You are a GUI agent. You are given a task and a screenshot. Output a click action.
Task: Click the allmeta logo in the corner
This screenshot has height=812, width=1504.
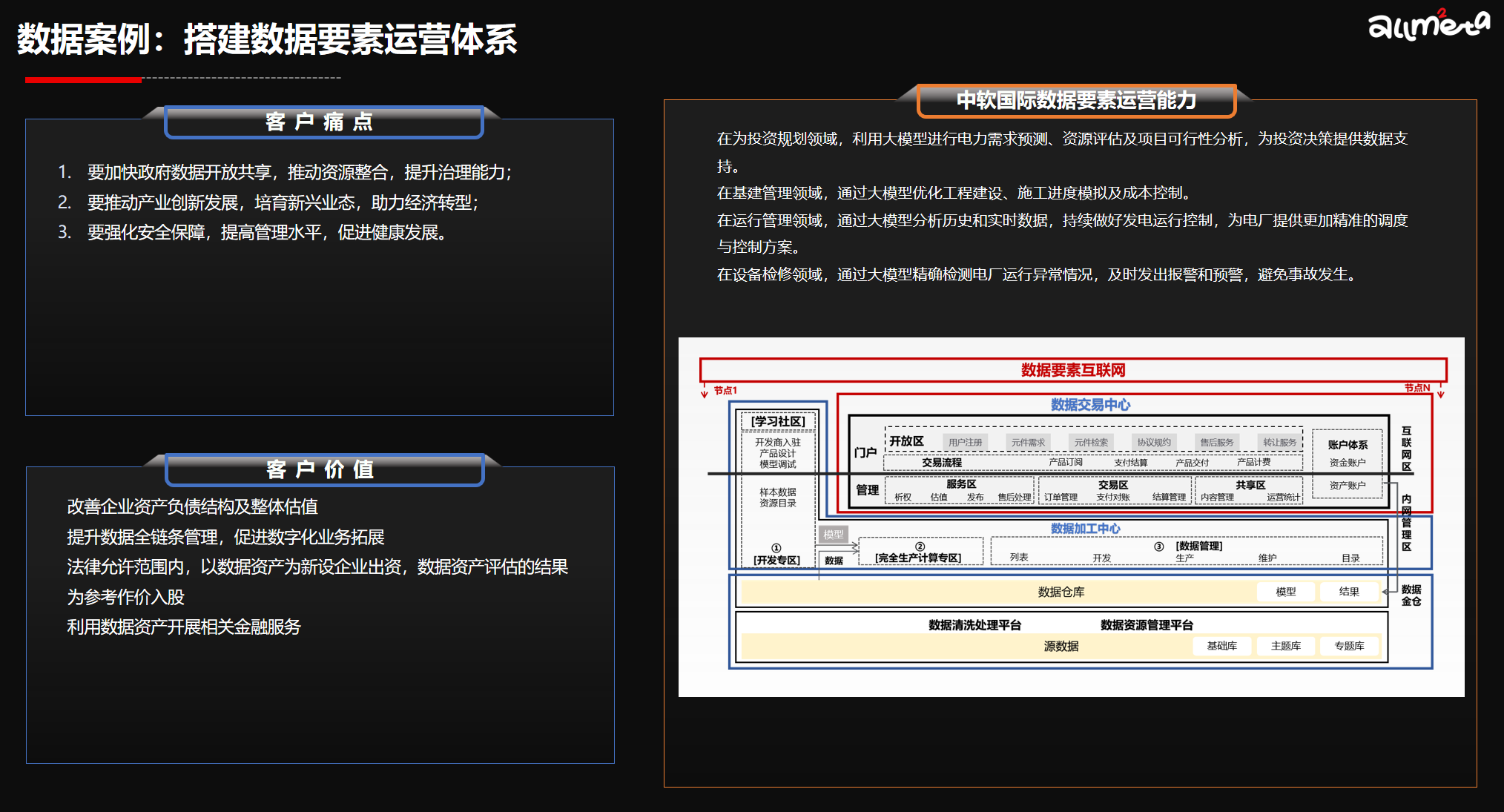(1428, 24)
